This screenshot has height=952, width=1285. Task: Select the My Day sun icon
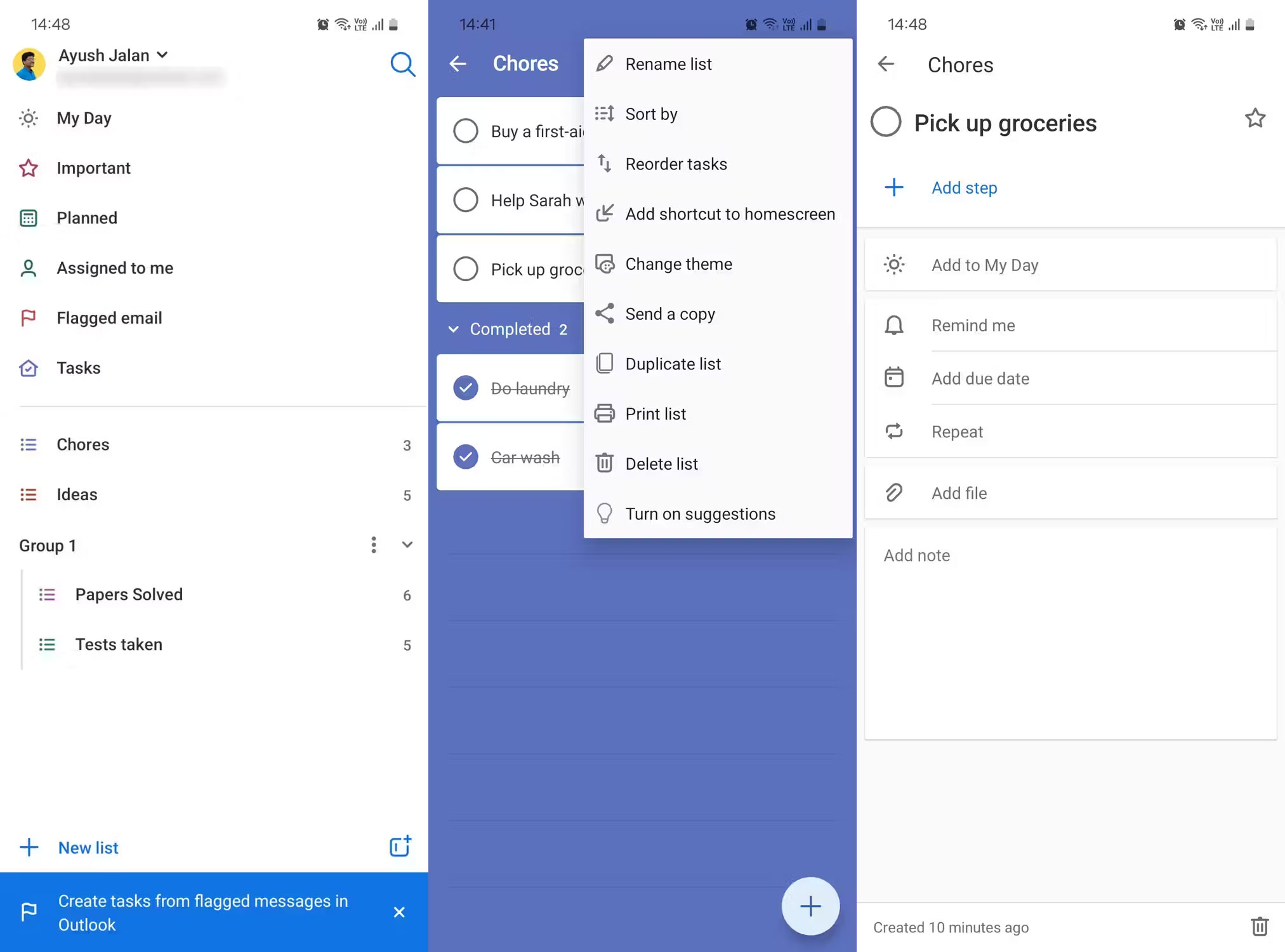[29, 118]
